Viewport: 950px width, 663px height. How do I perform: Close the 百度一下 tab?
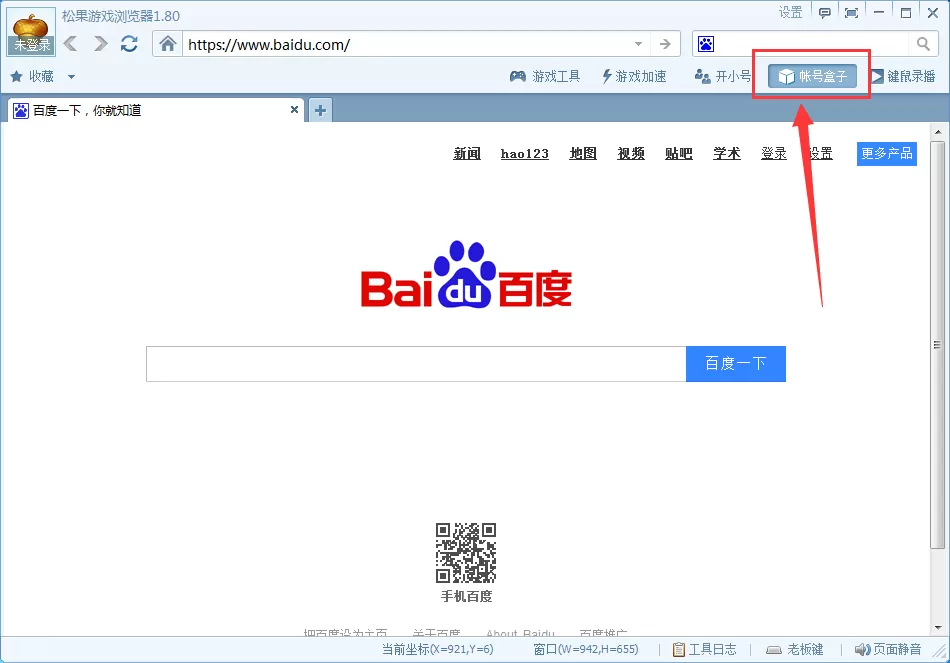point(294,110)
